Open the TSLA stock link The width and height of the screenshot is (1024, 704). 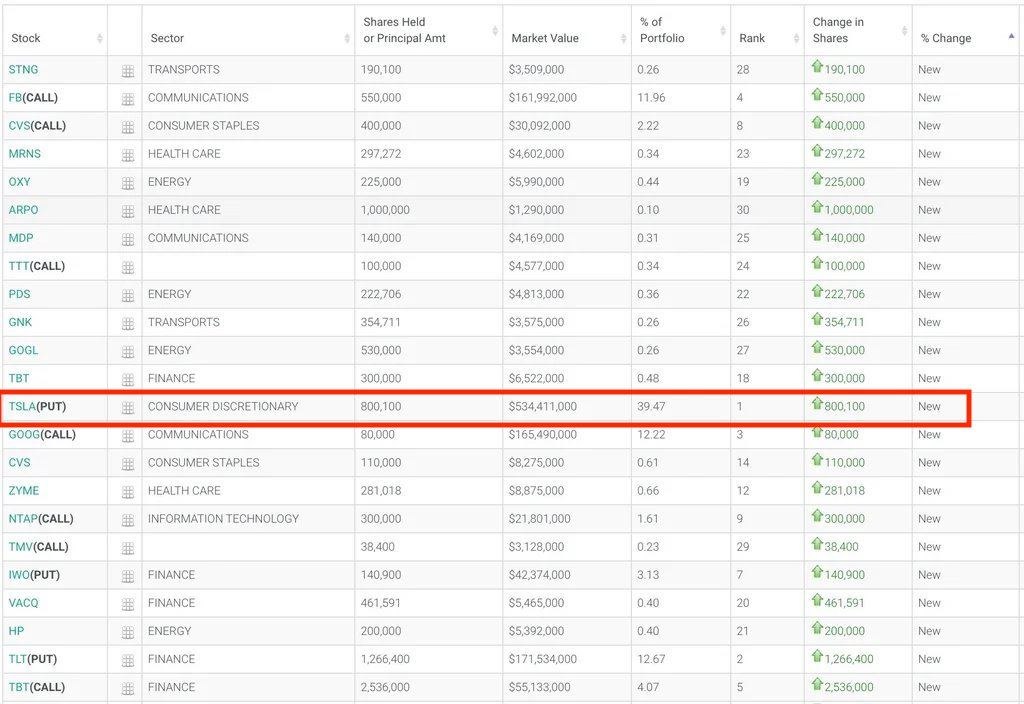click(22, 407)
